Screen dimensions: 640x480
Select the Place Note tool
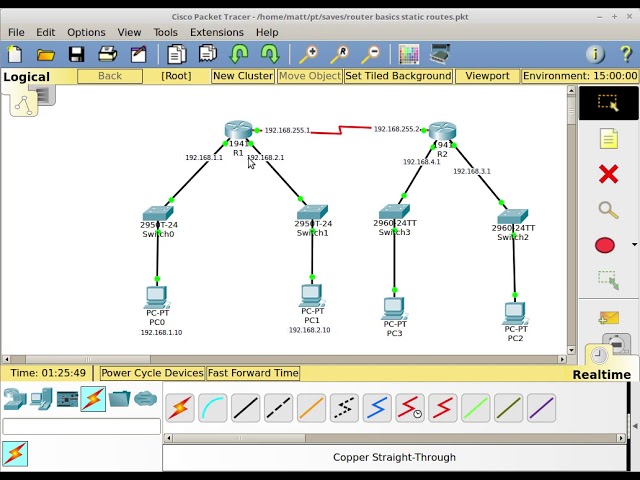(608, 139)
